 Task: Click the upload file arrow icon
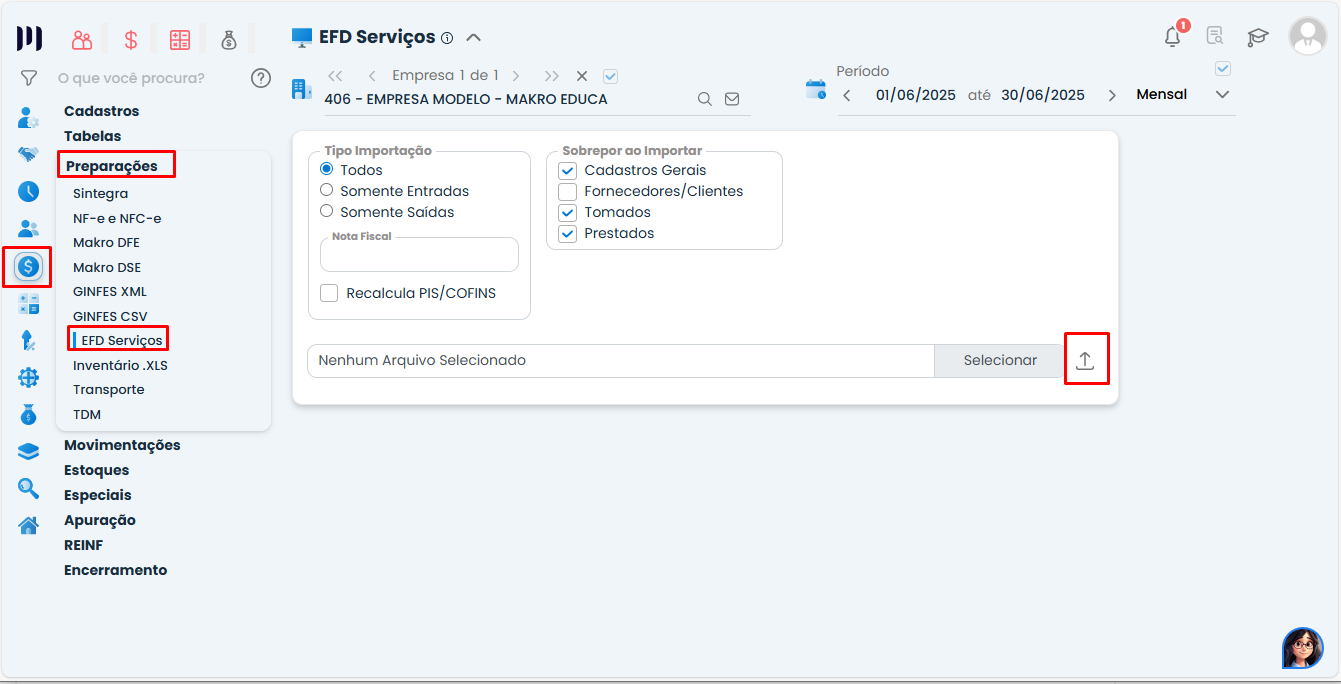coord(1085,361)
